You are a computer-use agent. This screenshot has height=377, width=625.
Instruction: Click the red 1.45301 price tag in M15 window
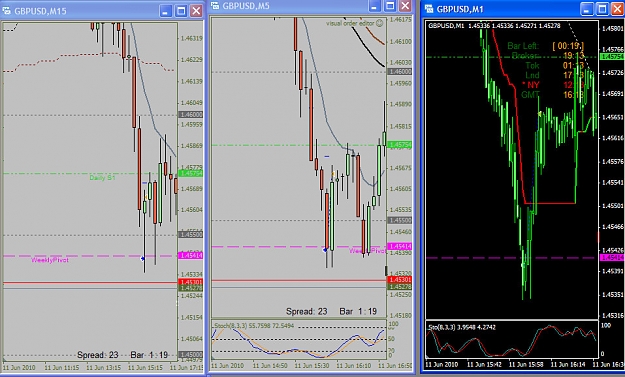191,282
